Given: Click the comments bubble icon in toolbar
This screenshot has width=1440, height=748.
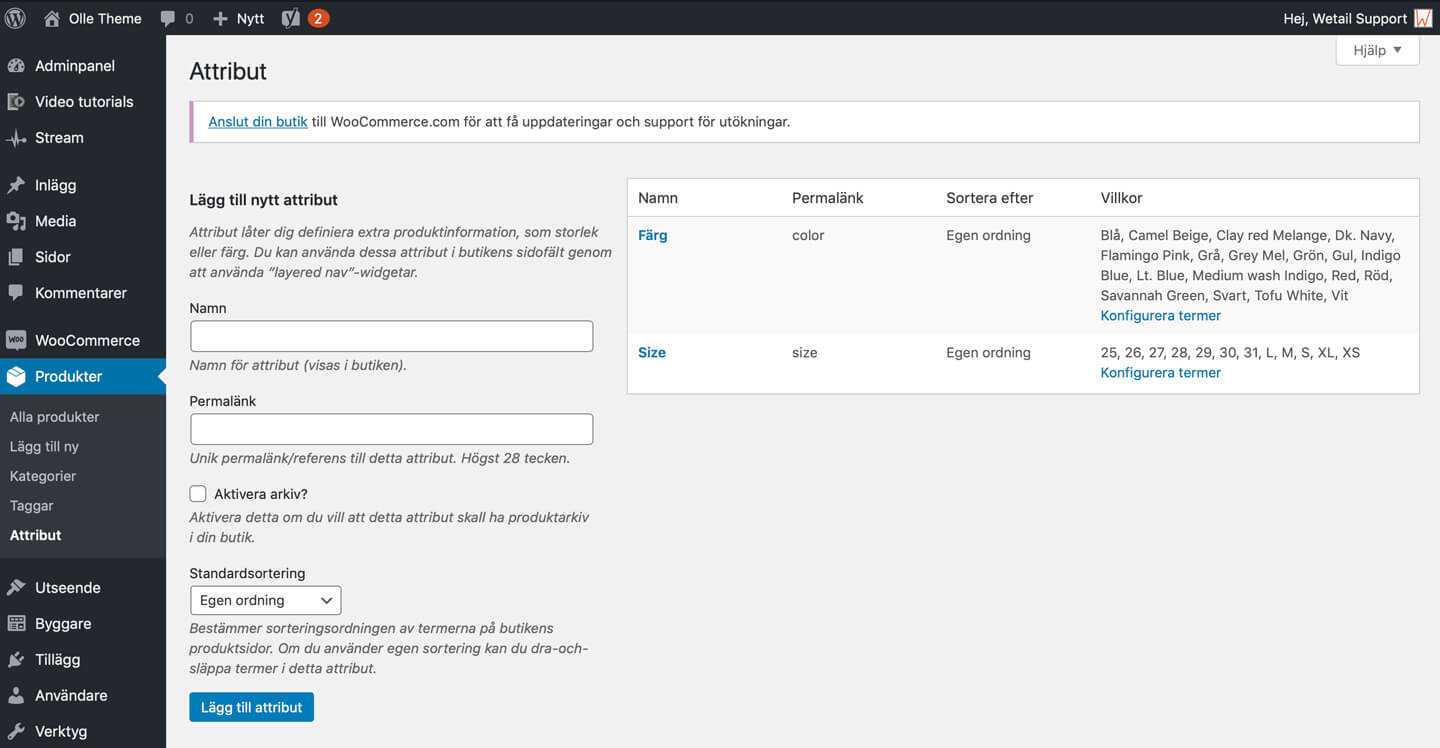Looking at the screenshot, I should [x=168, y=18].
